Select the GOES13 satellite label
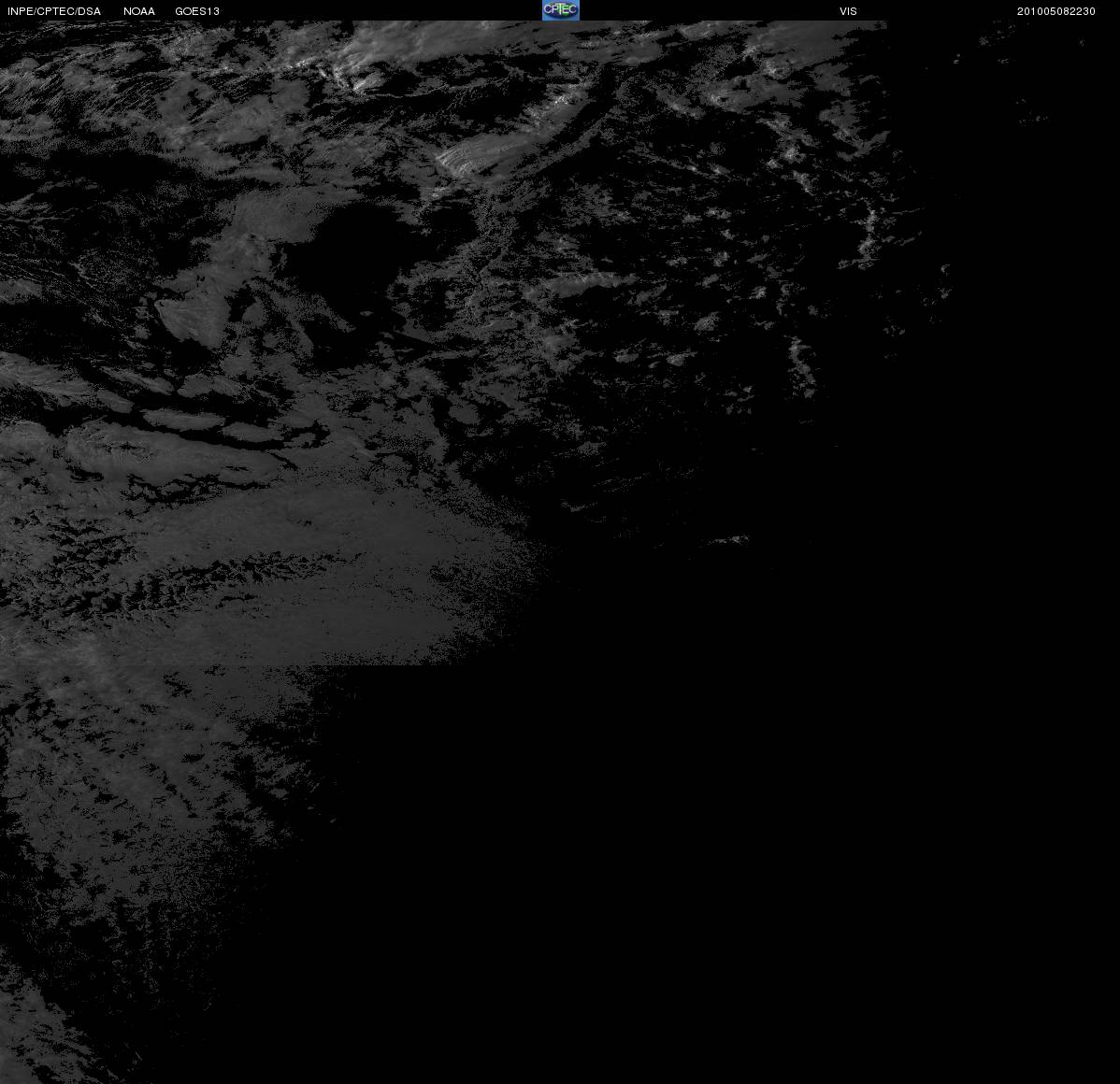 click(197, 11)
